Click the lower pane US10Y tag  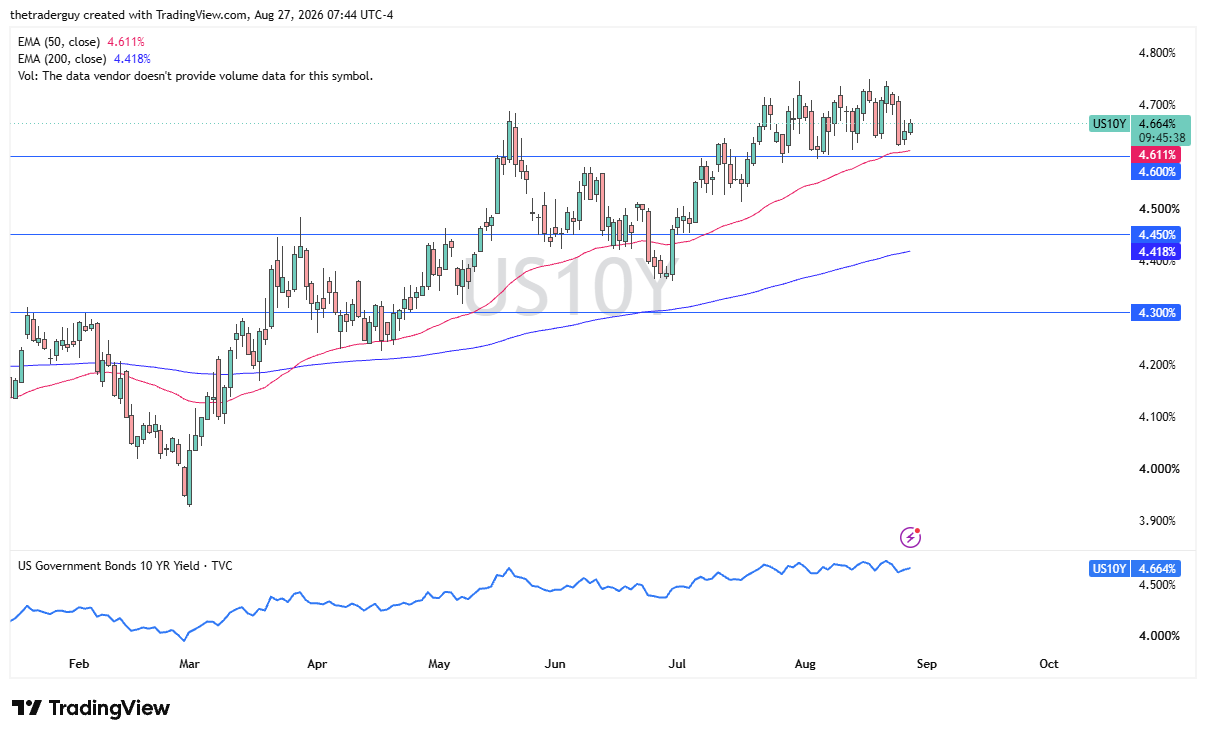tap(1109, 568)
